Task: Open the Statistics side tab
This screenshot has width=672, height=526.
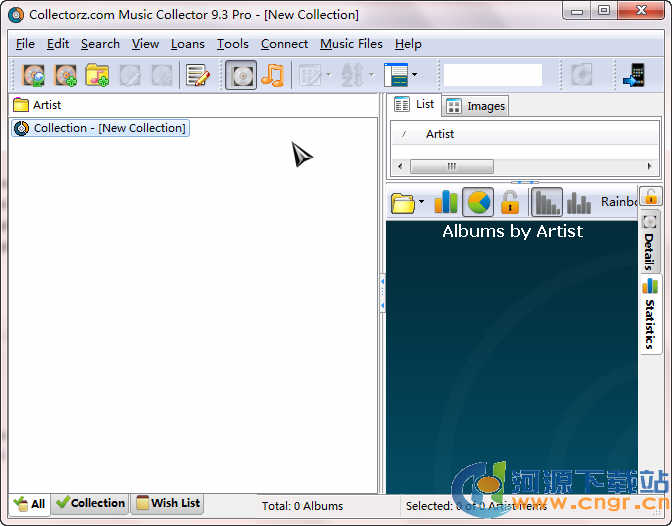Action: pos(650,315)
